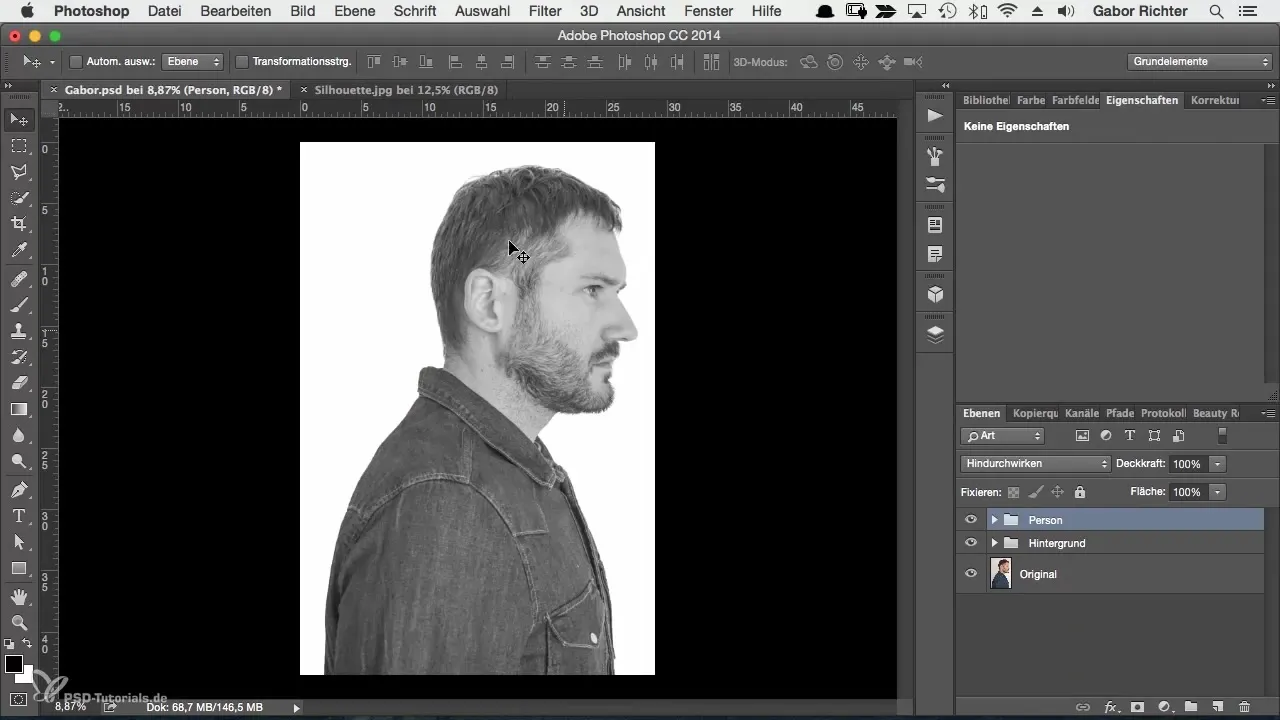Select the Lasso tool
This screenshot has width=1280, height=720.
(x=19, y=172)
